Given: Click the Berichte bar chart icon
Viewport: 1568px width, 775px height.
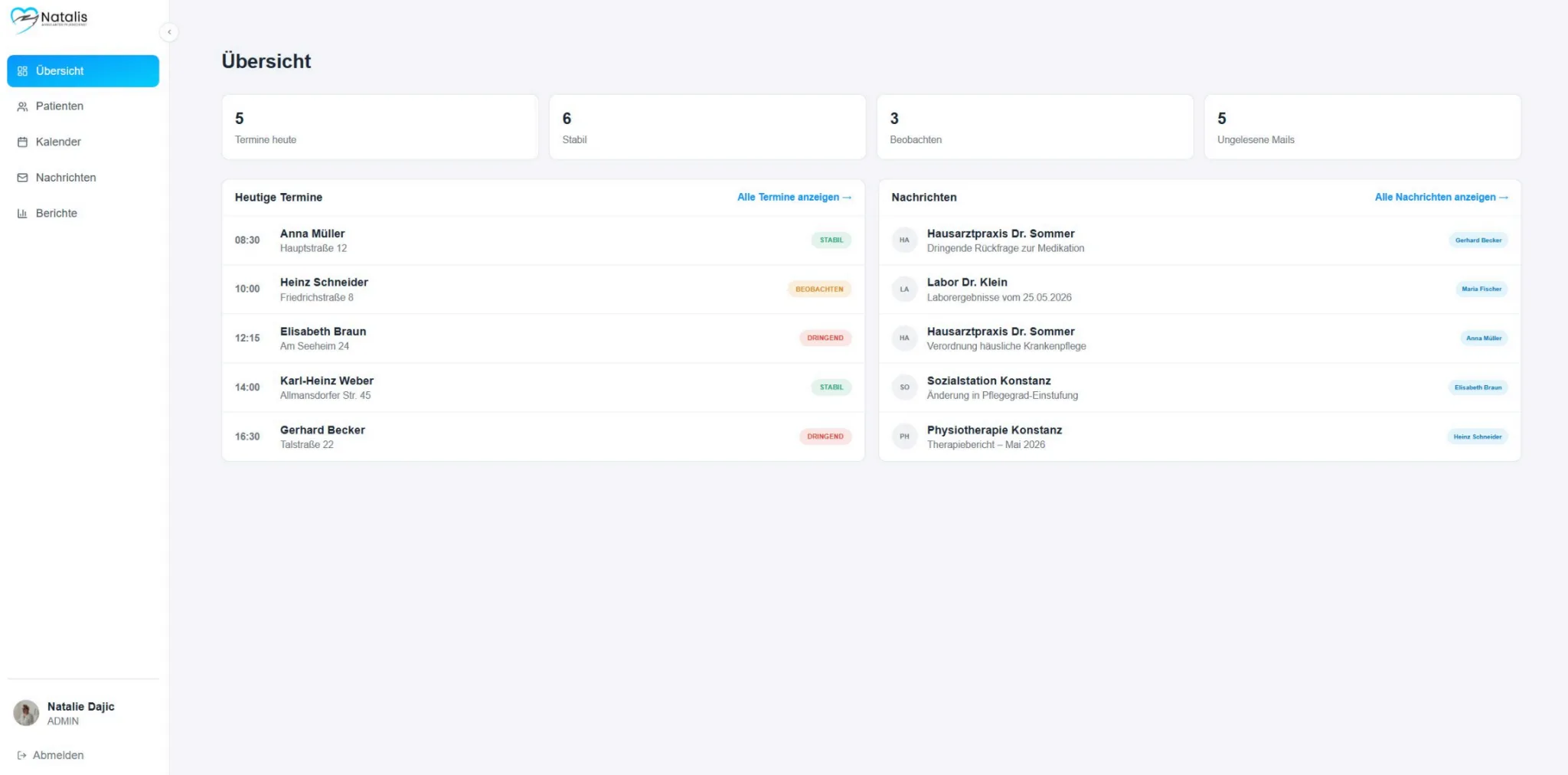Looking at the screenshot, I should tap(22, 214).
